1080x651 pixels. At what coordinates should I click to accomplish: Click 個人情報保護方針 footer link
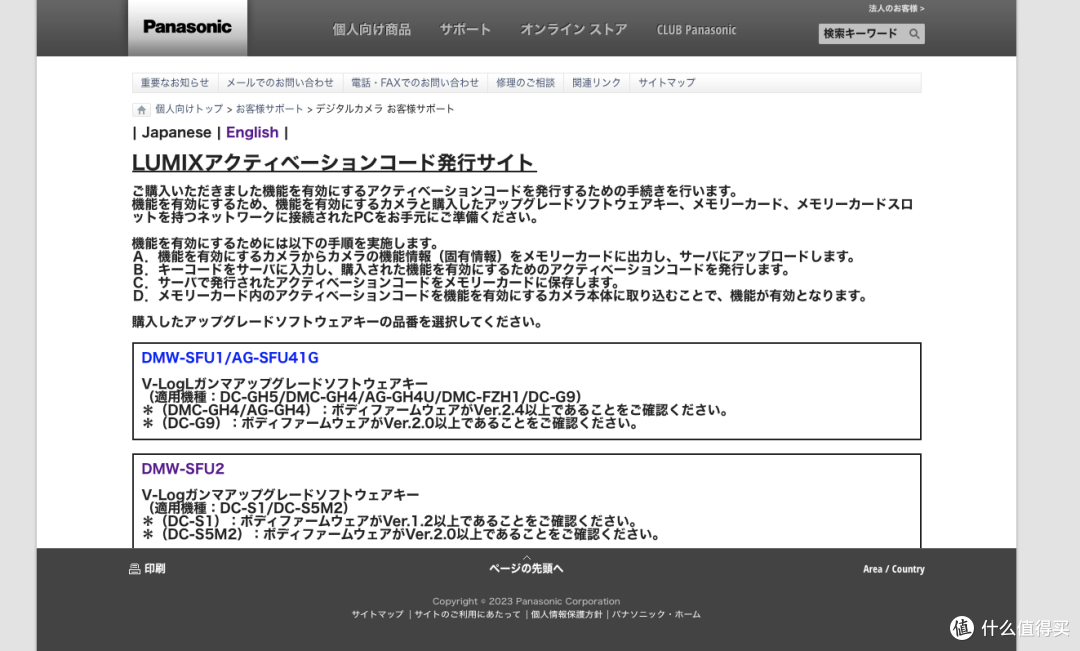566,614
